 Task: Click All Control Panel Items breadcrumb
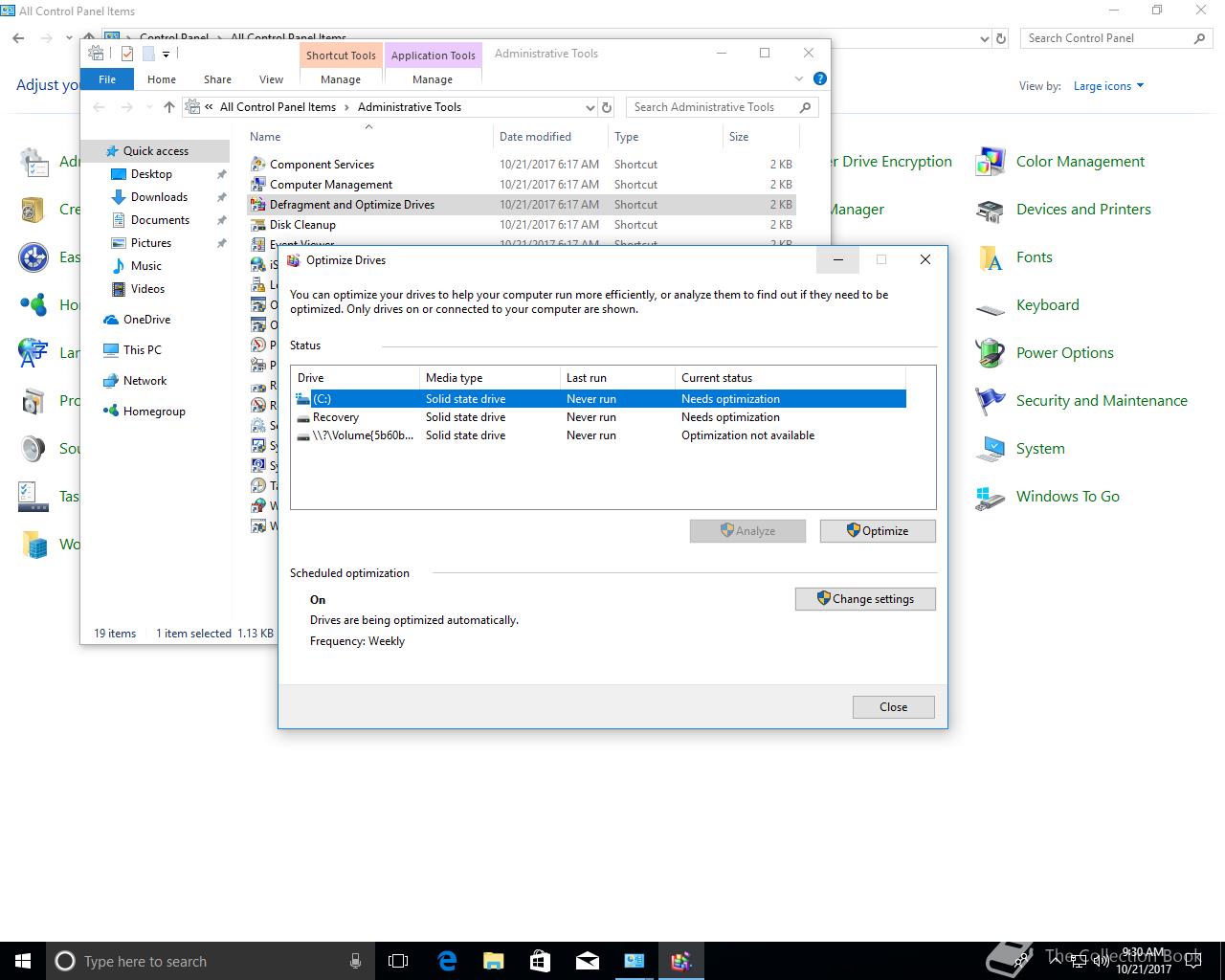point(278,107)
